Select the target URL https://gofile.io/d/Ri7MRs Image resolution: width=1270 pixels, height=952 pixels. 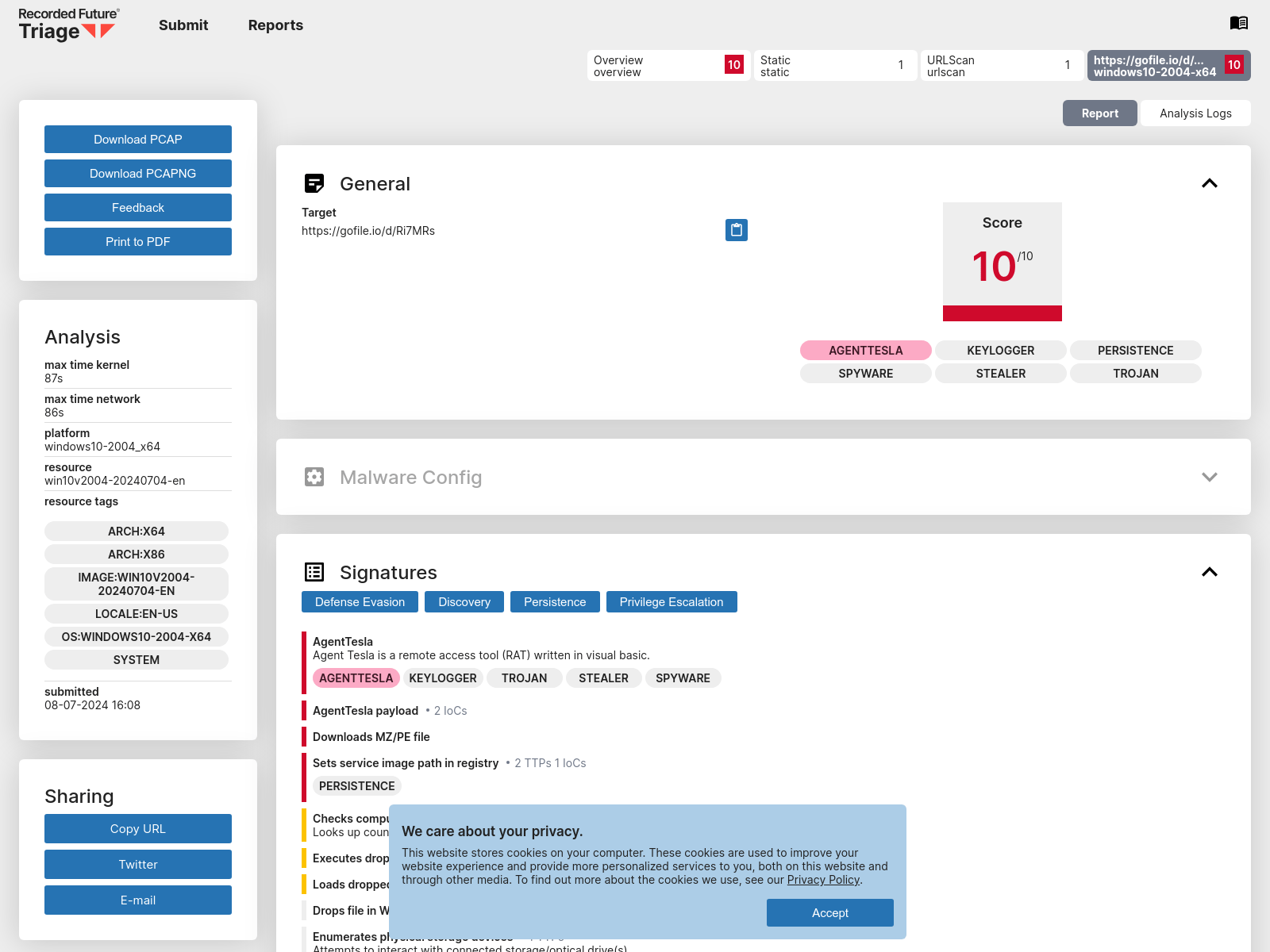[x=368, y=231]
